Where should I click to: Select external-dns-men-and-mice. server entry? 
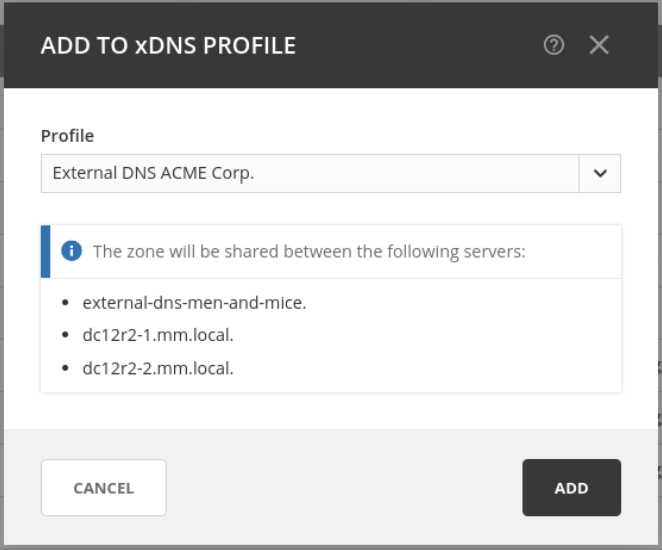tap(194, 302)
